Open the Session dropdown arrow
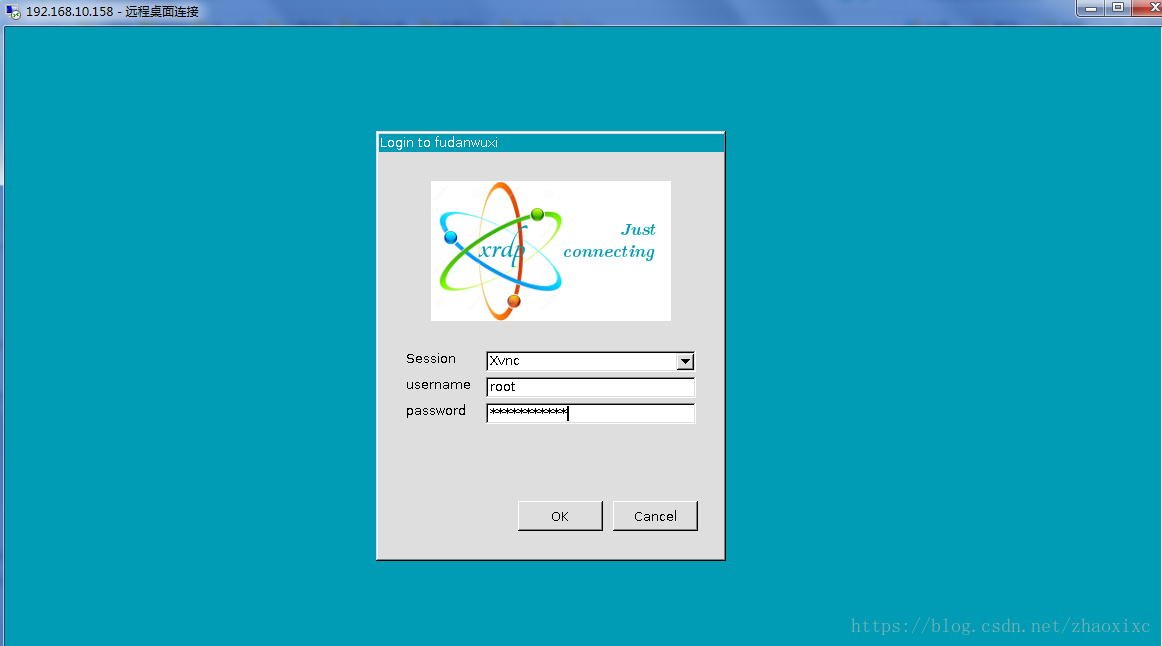The image size is (1162, 646). pyautogui.click(x=685, y=361)
